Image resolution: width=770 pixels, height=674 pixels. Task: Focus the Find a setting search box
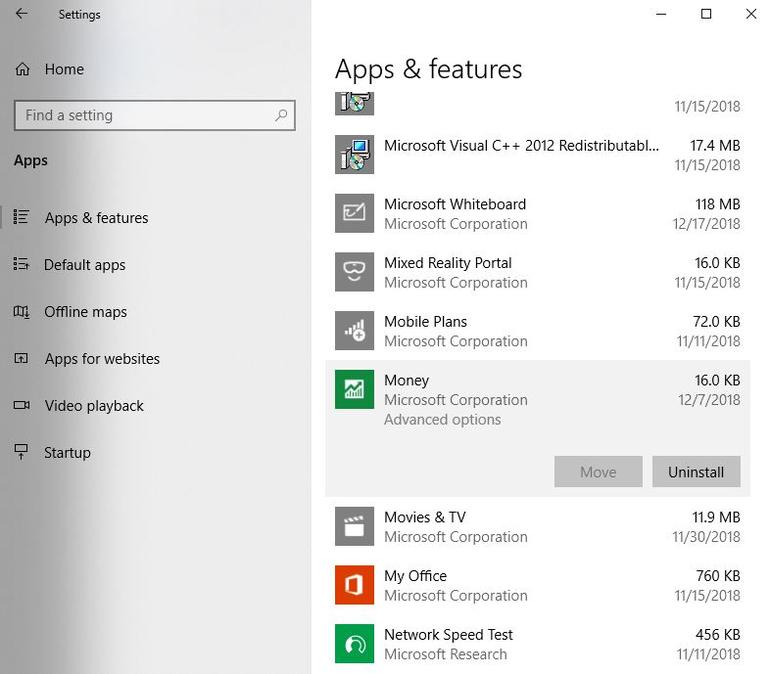(x=155, y=115)
